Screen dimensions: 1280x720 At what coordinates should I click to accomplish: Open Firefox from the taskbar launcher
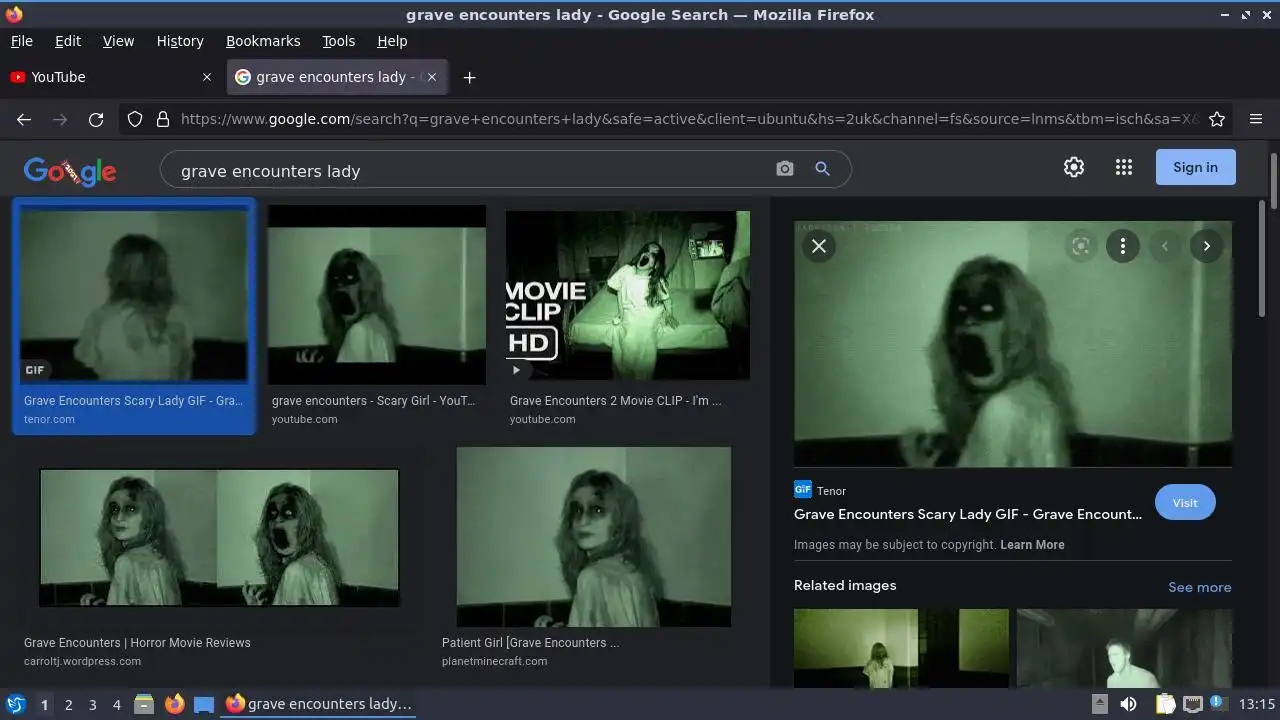(175, 704)
